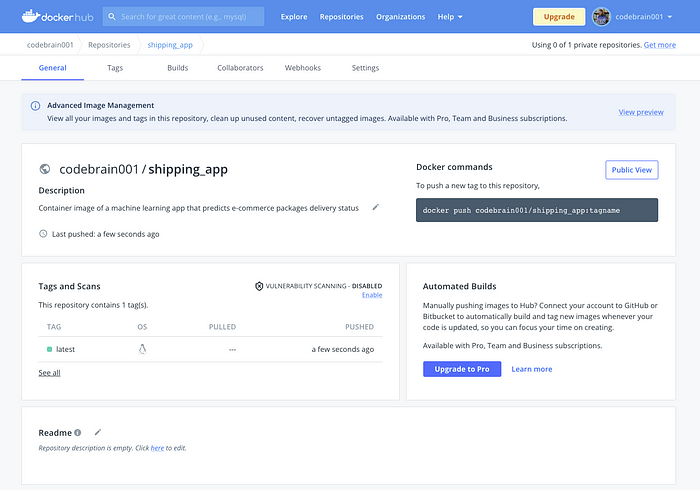
Task: Follow the Learn more link
Action: point(532,369)
